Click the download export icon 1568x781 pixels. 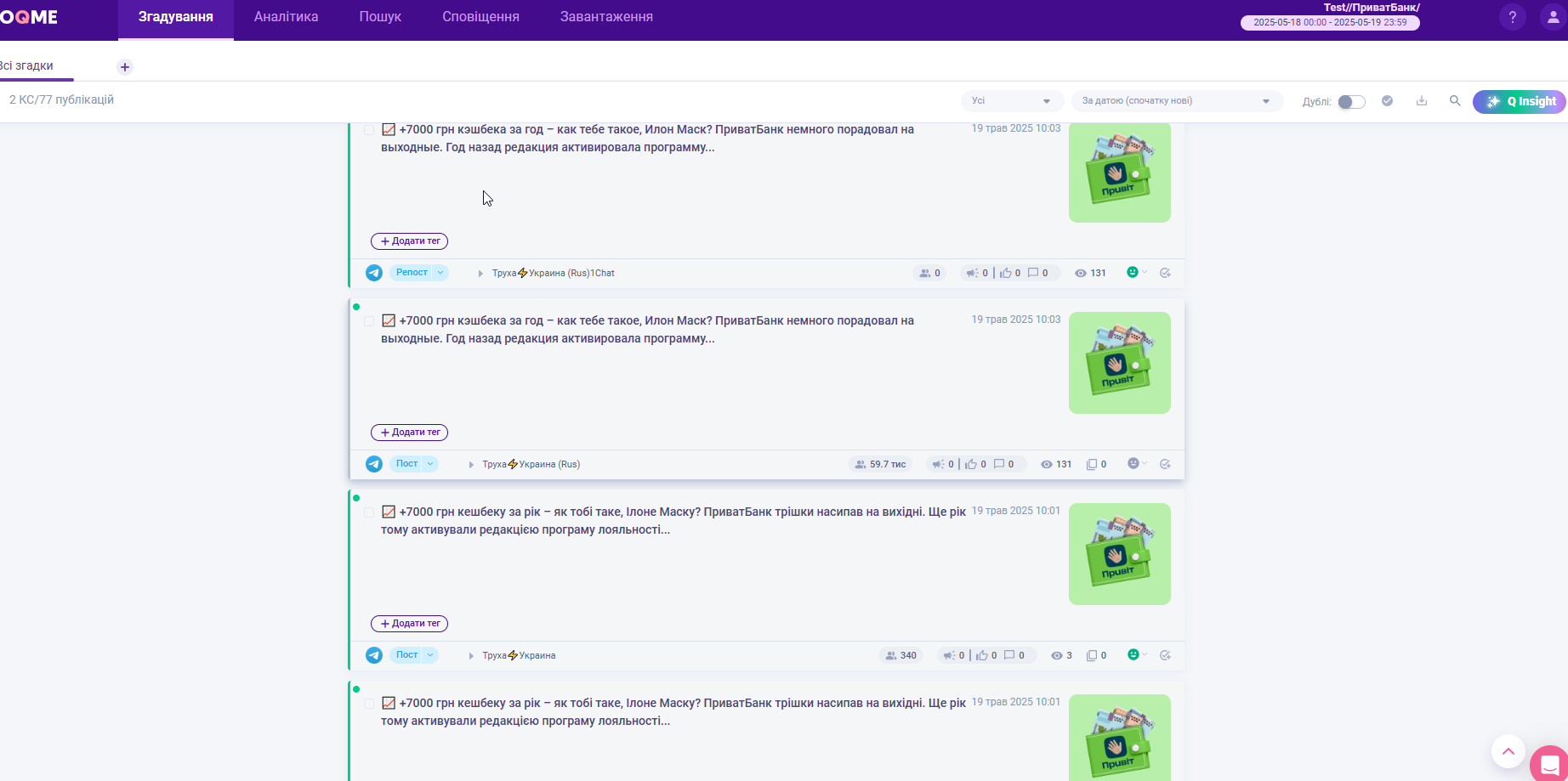tap(1421, 101)
